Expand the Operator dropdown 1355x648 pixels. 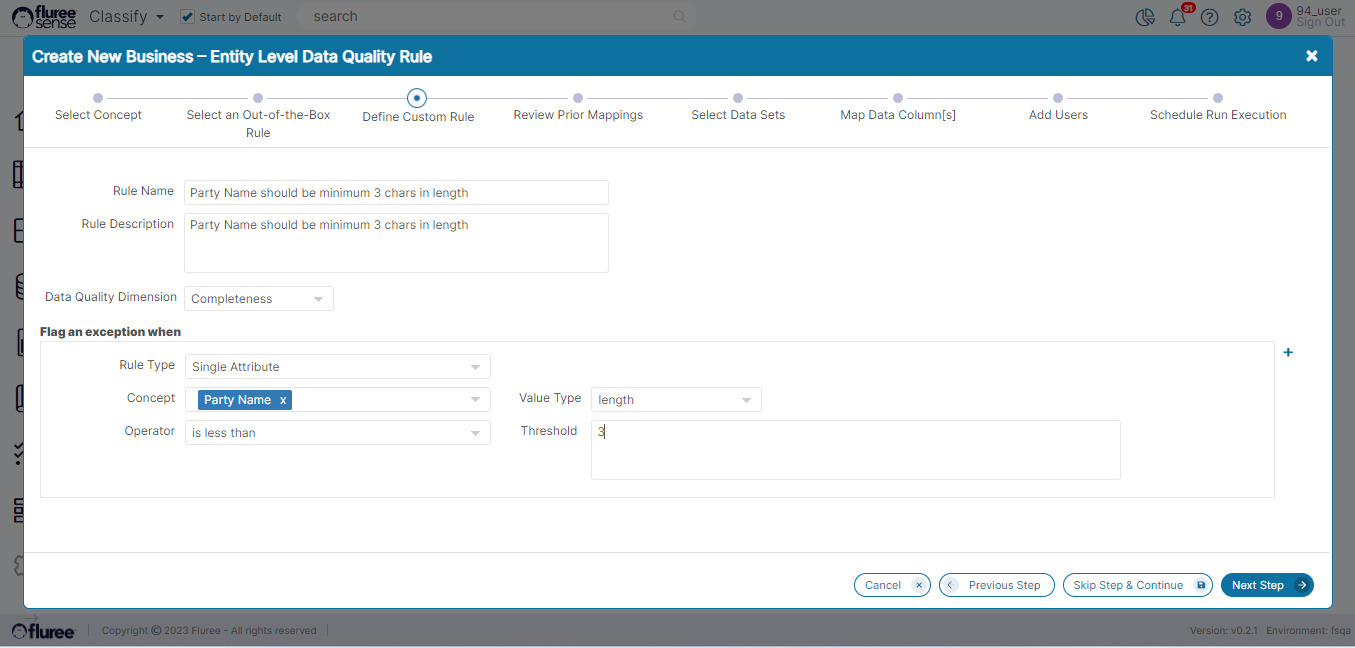[x=337, y=433]
